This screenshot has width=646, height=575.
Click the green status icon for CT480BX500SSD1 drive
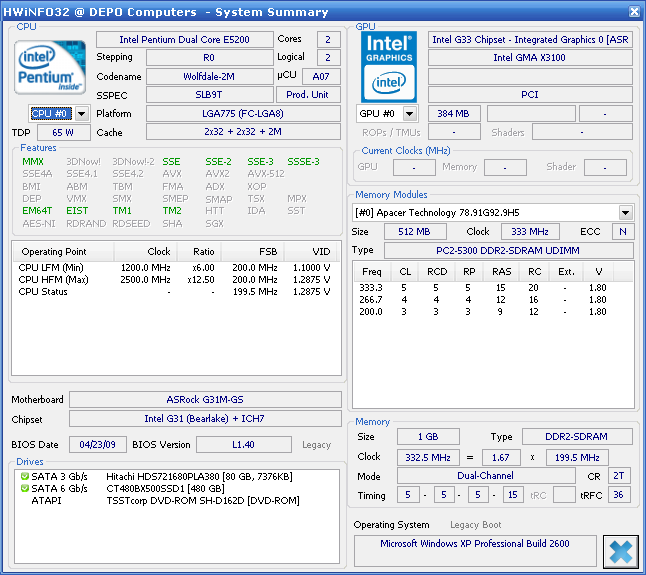pyautogui.click(x=24, y=488)
